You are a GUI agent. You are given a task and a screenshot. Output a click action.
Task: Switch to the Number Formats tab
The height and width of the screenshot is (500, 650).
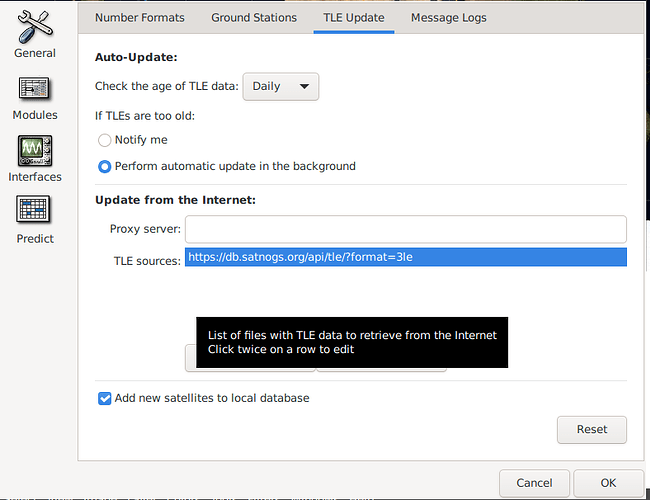pos(140,18)
